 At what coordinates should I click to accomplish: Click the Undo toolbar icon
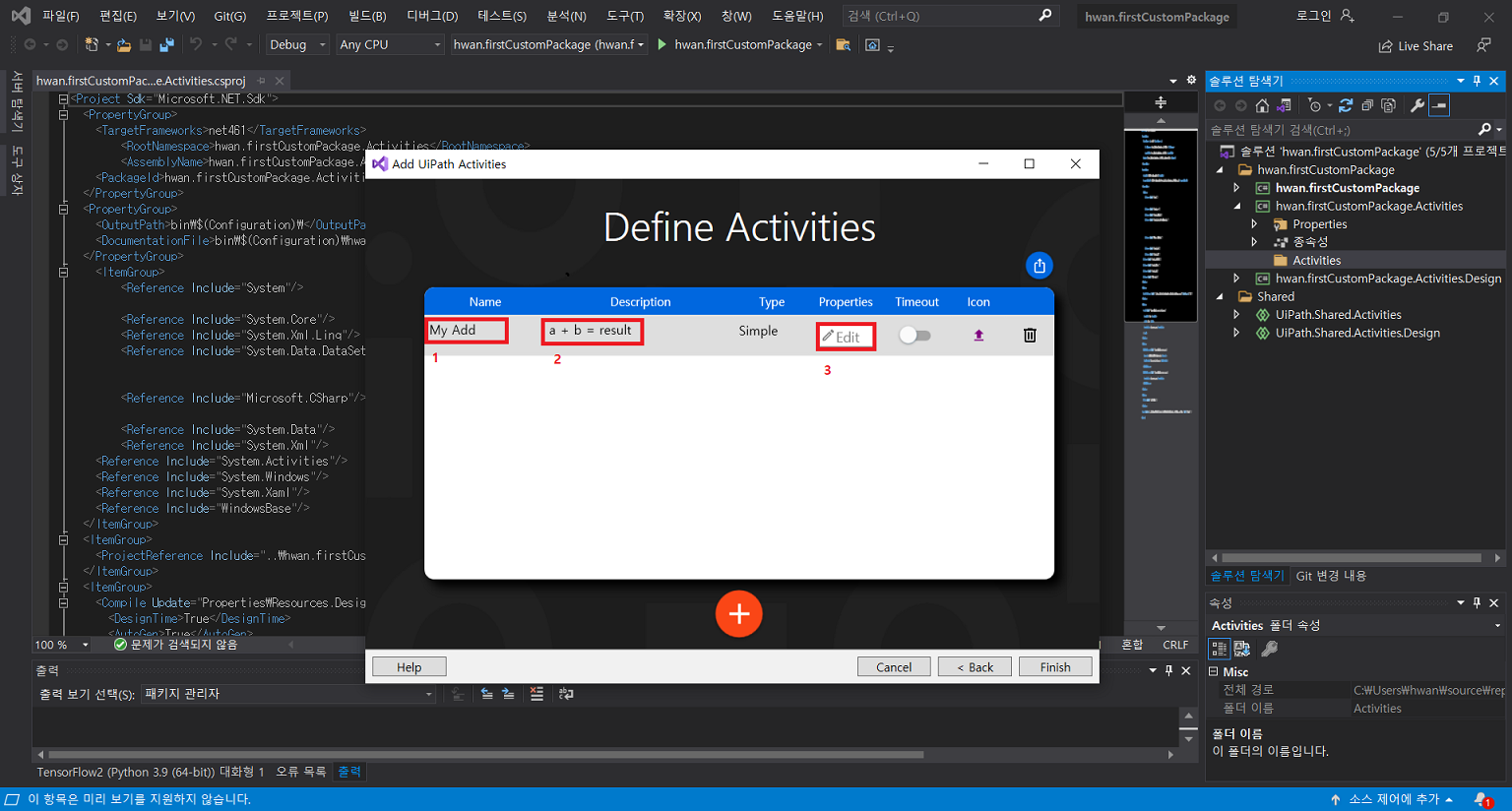point(195,44)
